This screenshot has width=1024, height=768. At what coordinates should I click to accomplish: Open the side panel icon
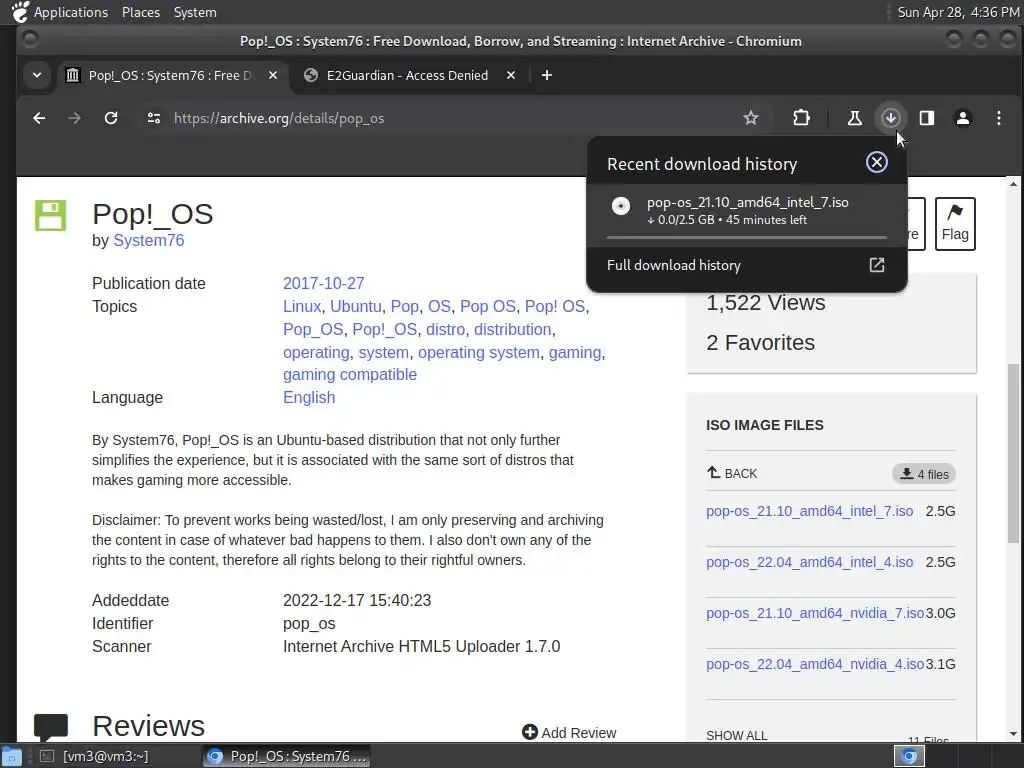coord(927,118)
